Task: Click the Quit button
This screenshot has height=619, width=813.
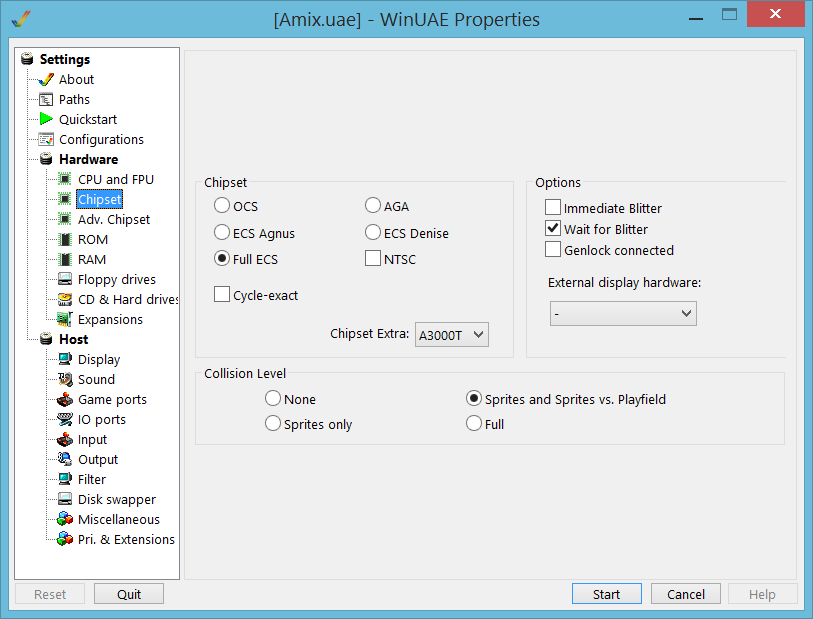Action: click(x=129, y=594)
